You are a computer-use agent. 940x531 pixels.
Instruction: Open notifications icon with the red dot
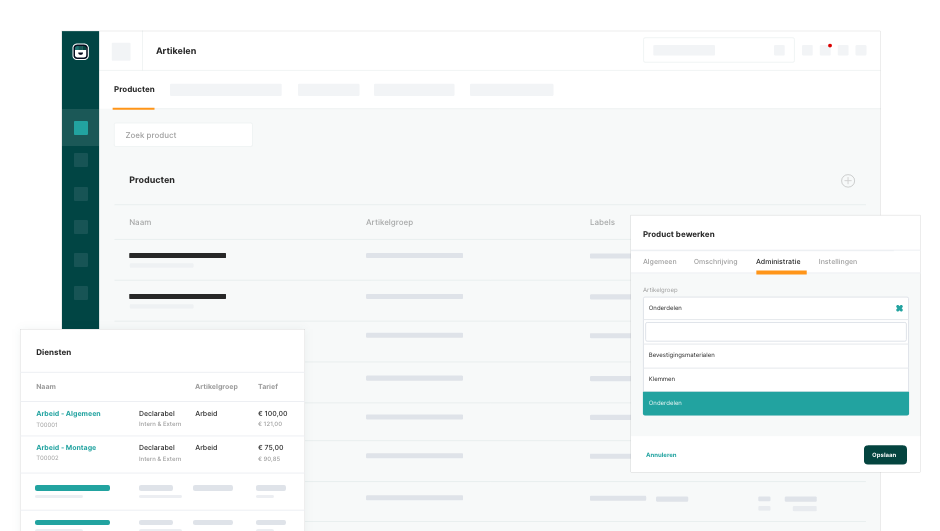tap(825, 50)
